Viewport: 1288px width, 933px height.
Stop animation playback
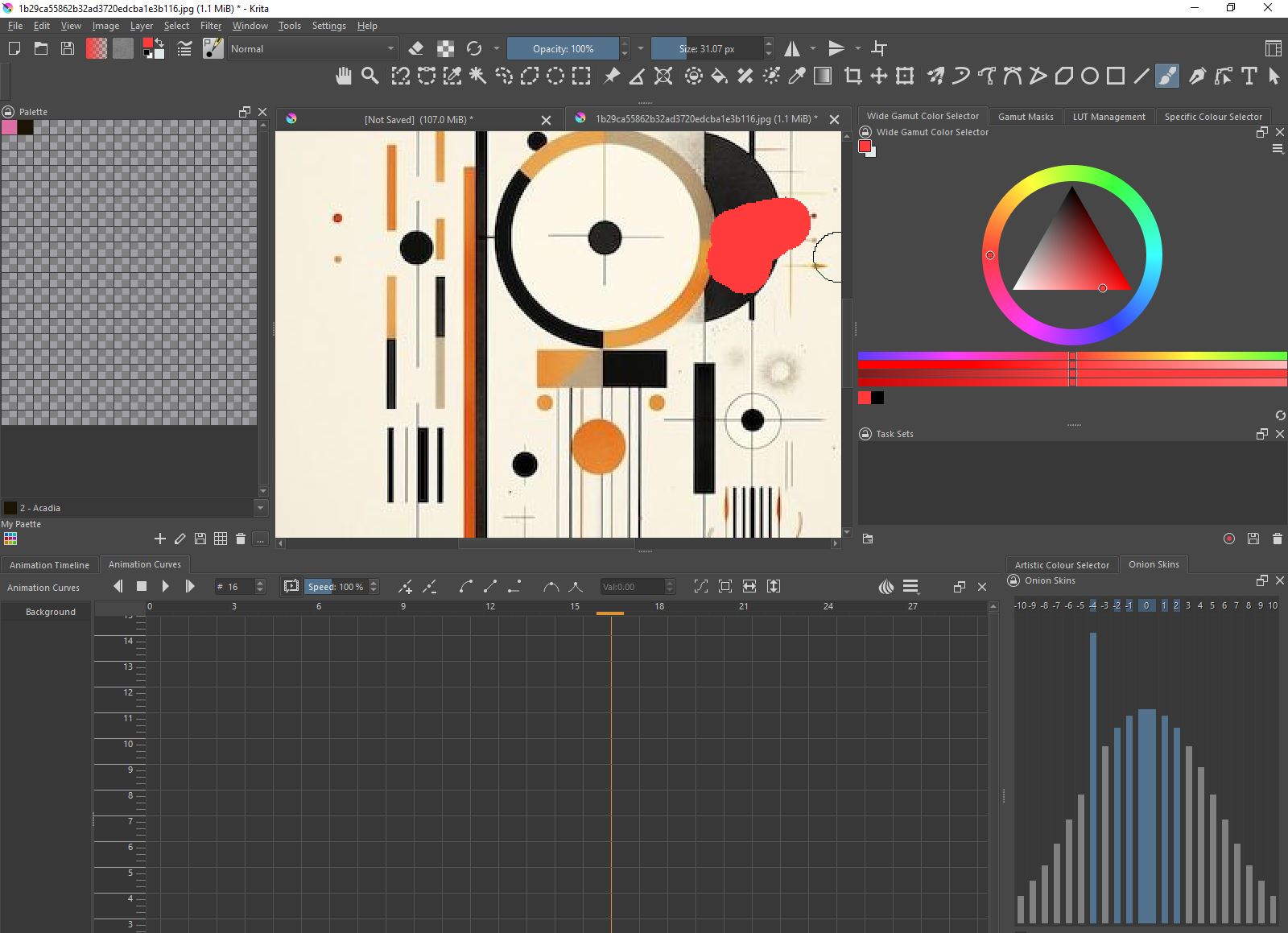coord(142,587)
